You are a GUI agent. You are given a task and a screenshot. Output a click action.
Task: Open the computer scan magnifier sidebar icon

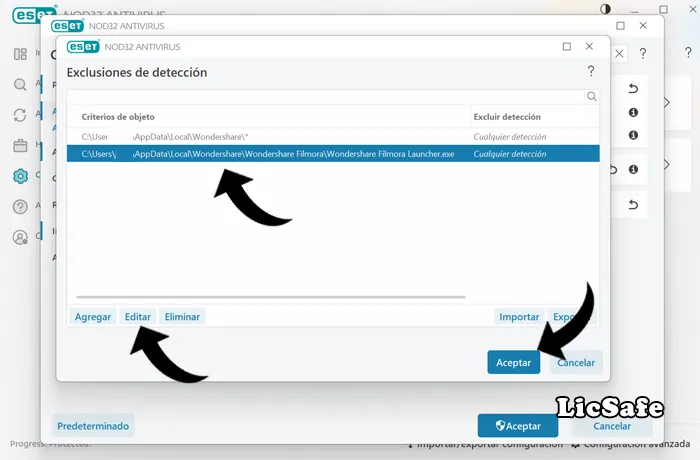(20, 84)
